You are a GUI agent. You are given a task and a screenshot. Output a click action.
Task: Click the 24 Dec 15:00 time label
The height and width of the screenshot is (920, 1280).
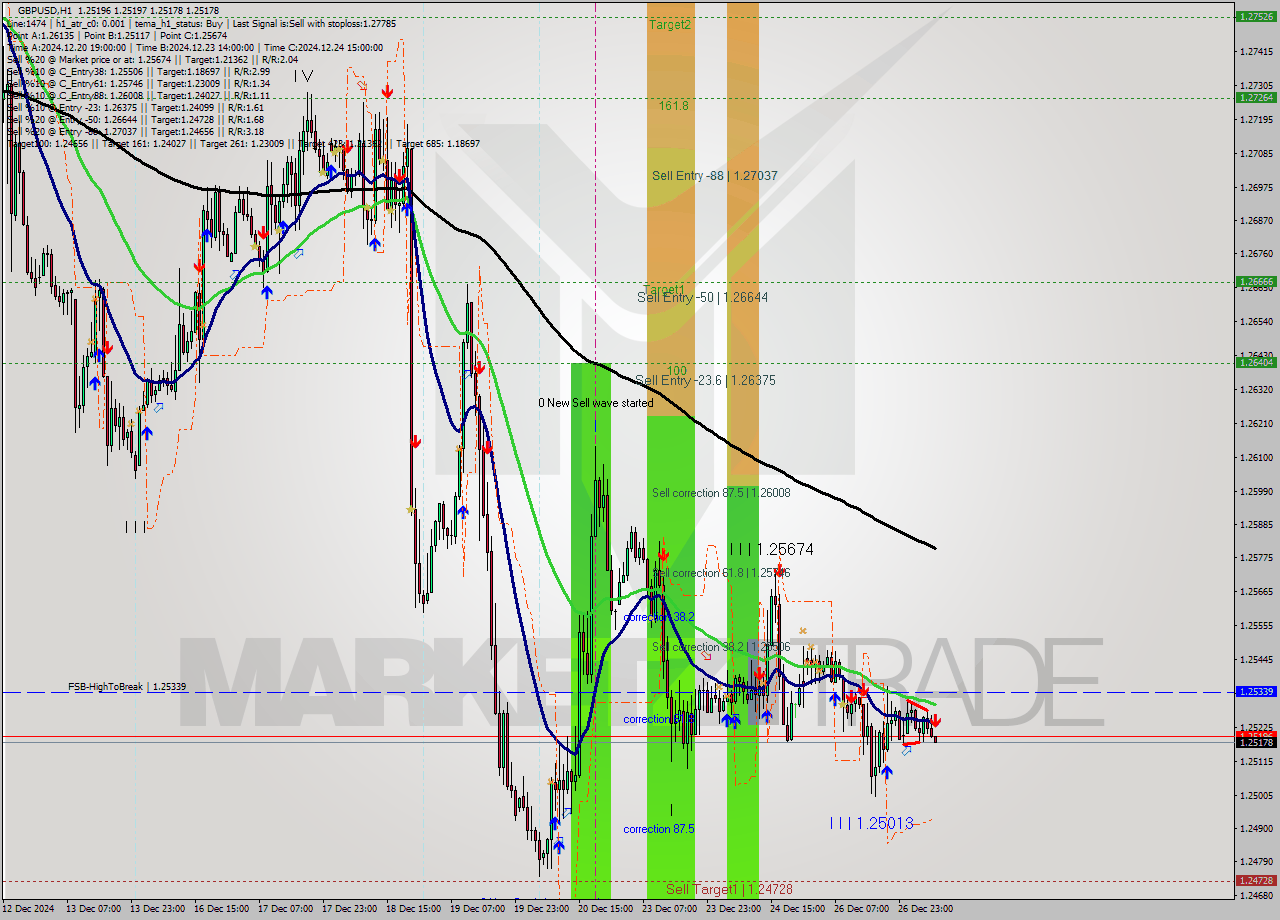click(x=797, y=909)
